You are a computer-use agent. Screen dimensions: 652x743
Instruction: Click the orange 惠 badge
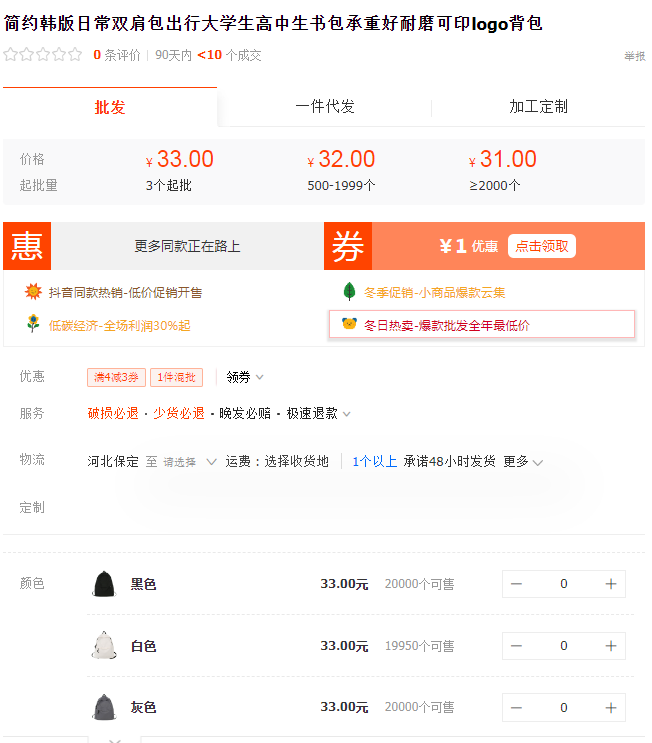coord(27,246)
